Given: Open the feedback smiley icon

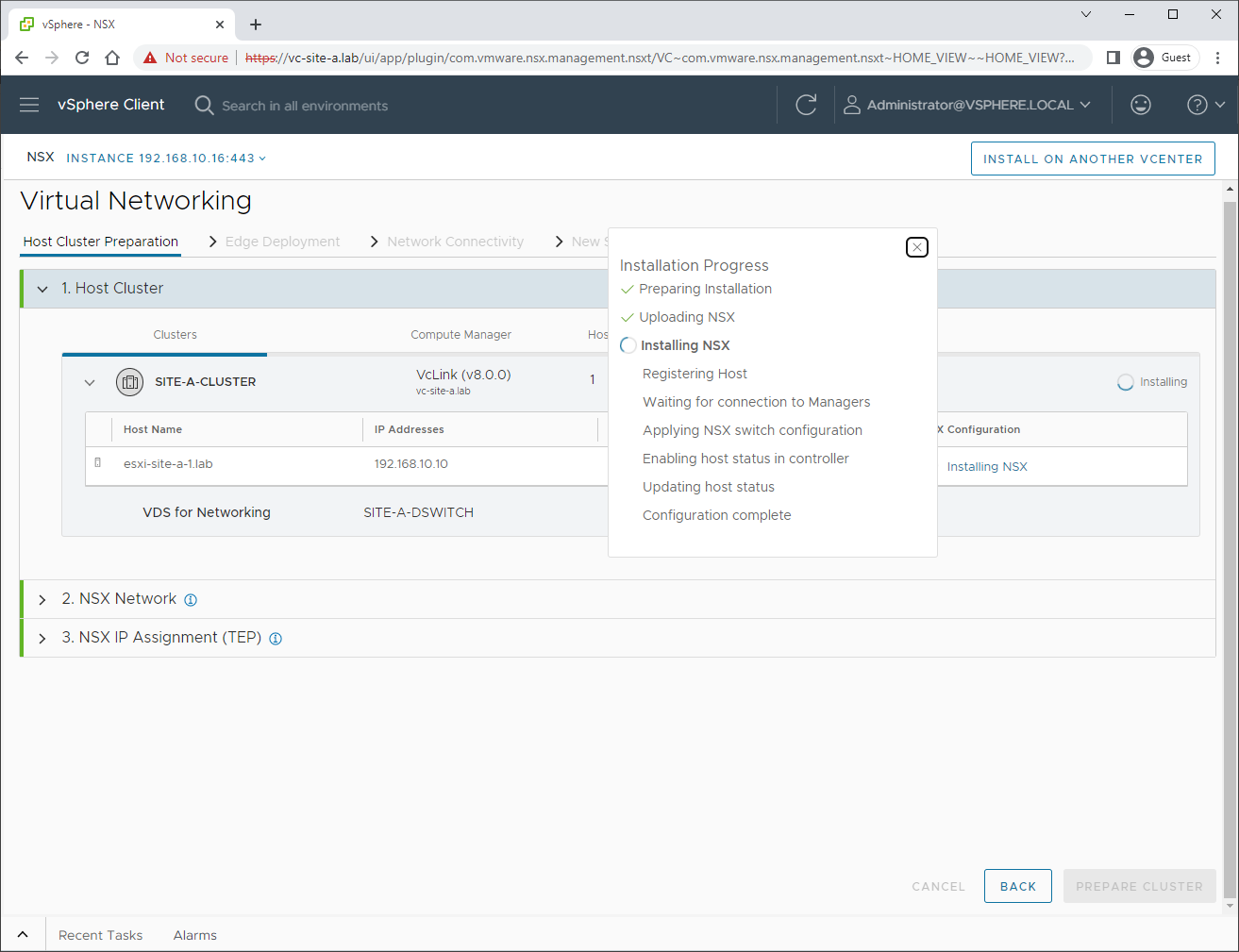Looking at the screenshot, I should click(1141, 105).
